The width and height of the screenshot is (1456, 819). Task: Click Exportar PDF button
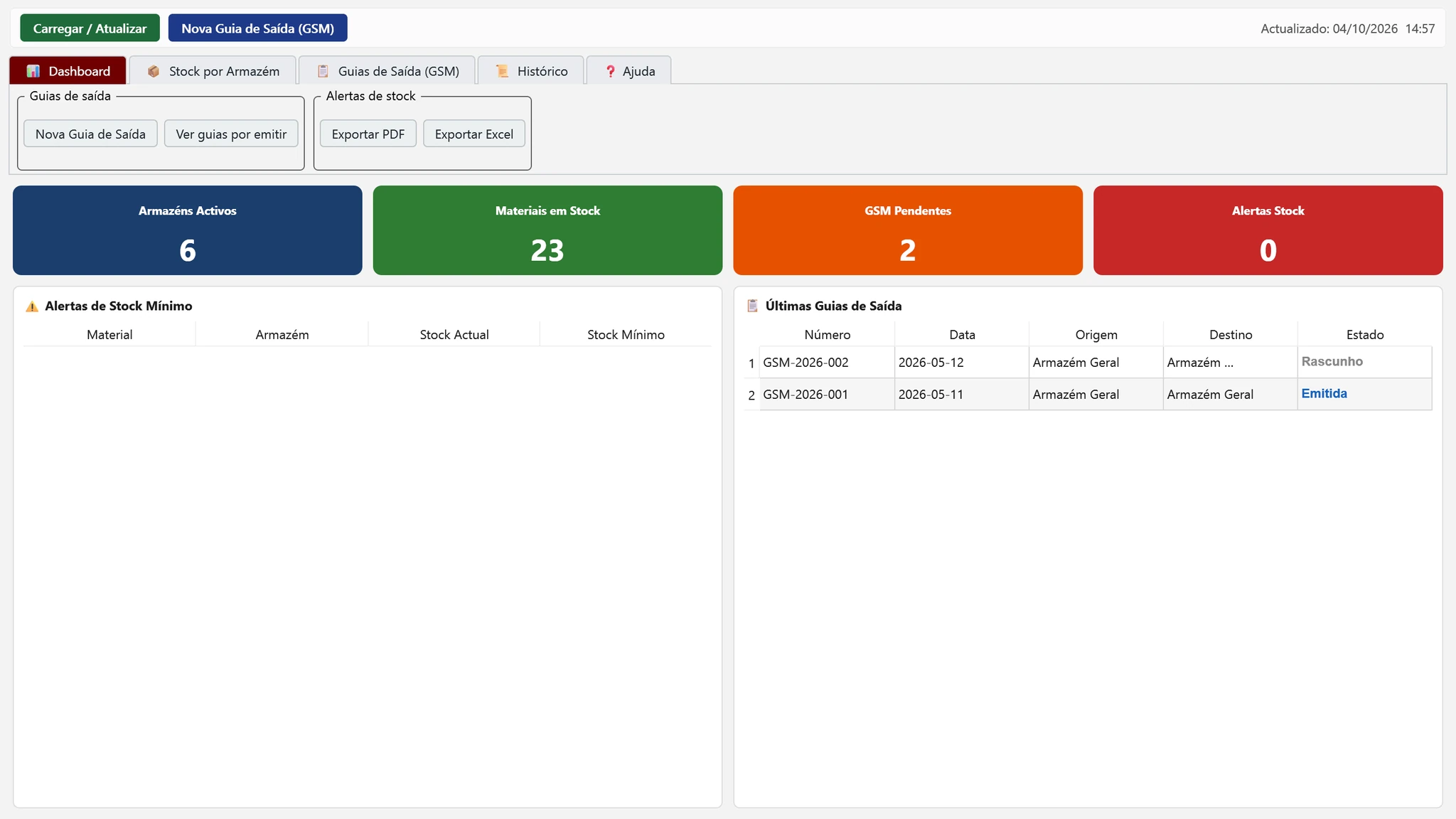pyautogui.click(x=368, y=134)
